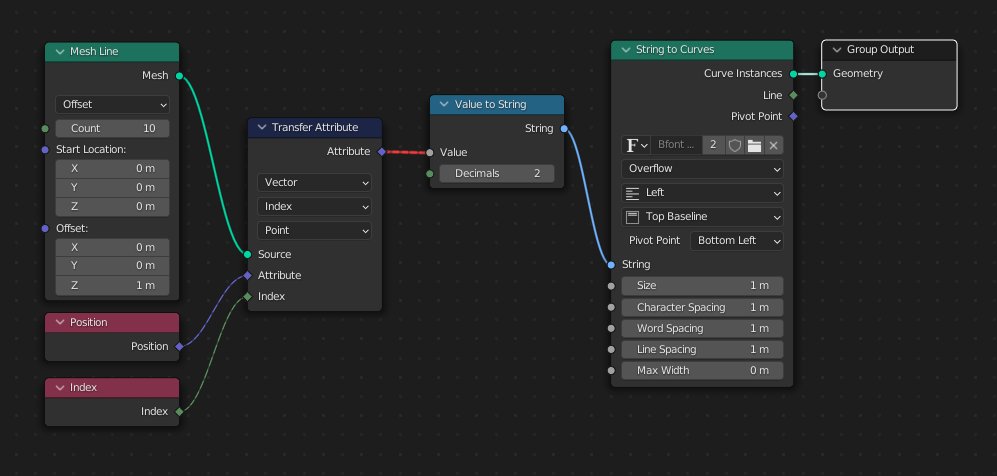Click the Max Width field

[702, 371]
